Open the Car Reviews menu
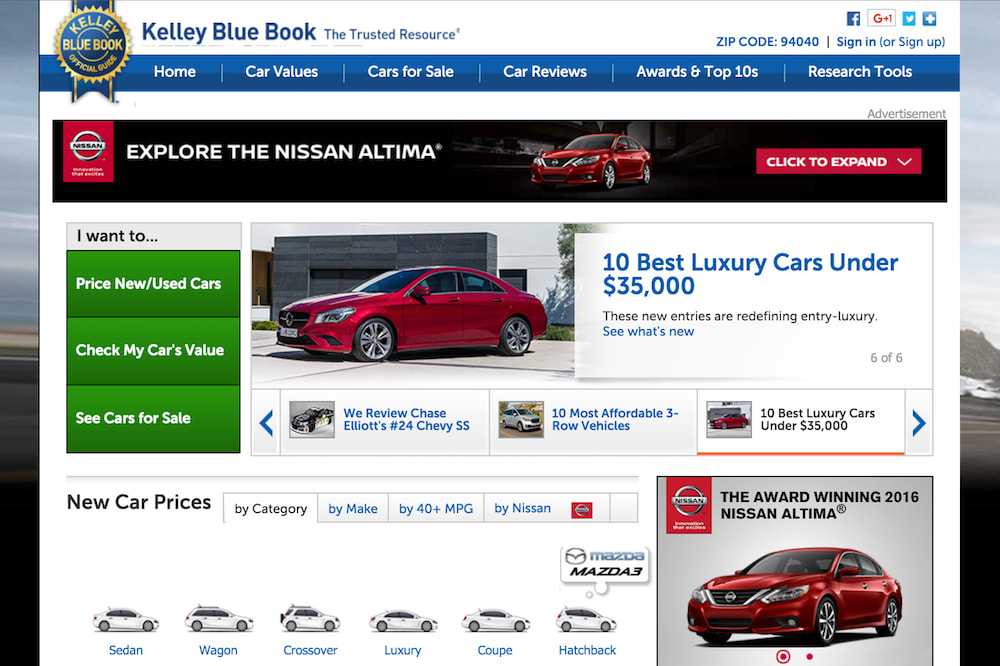Screen dimensions: 1000x666 [x=545, y=71]
